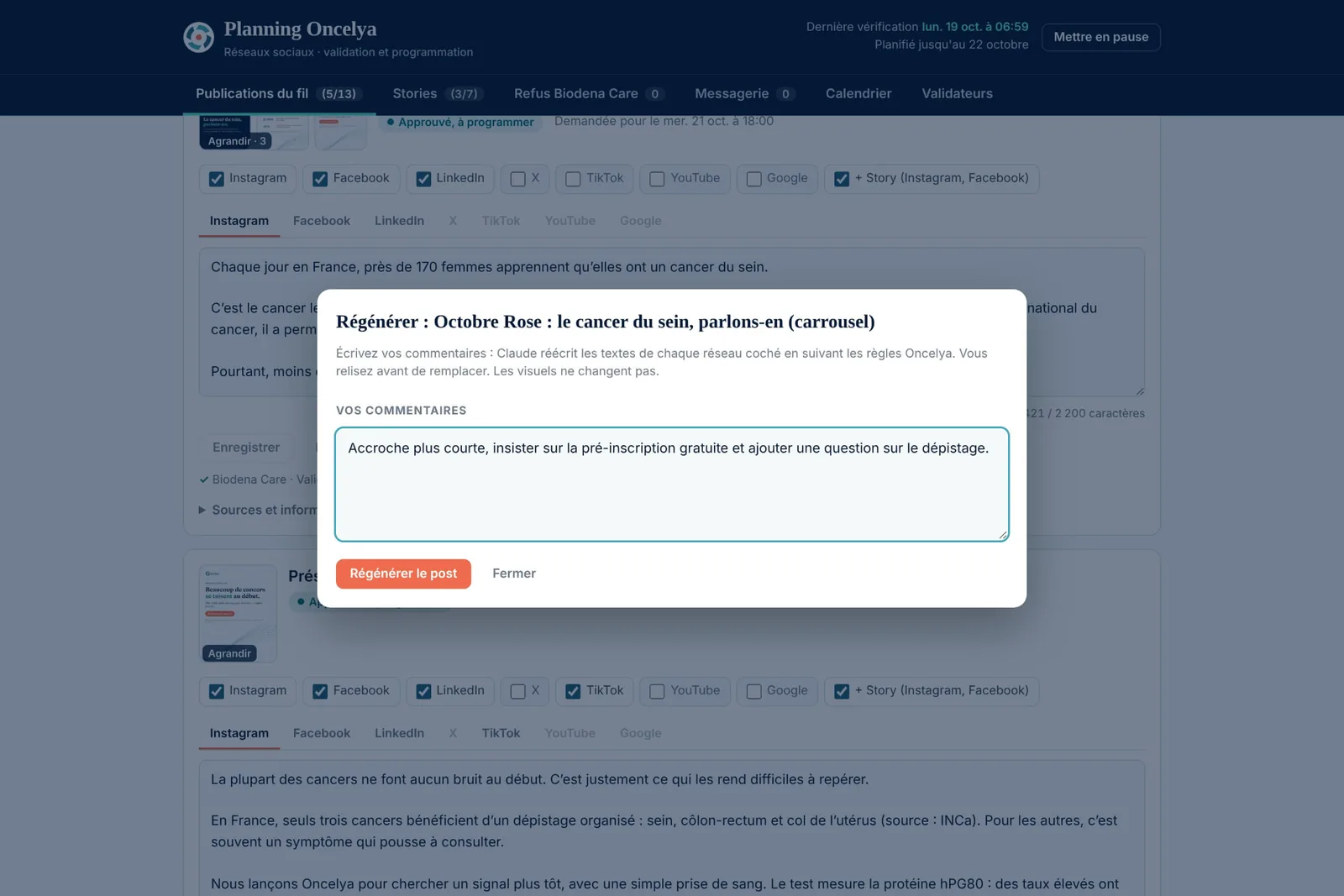Open the Validateurs tab
Screen dimensions: 1344x896
point(957,94)
